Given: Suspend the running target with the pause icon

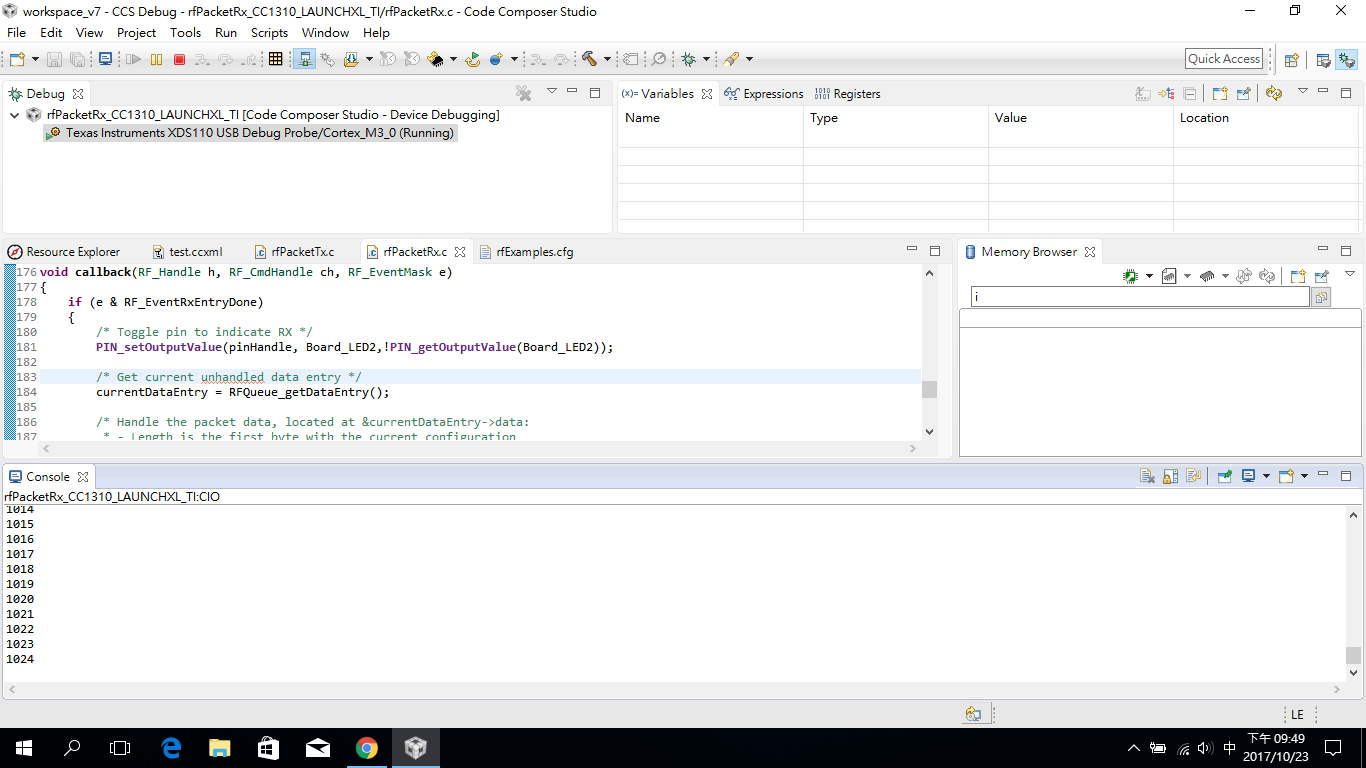Looking at the screenshot, I should coord(157,58).
